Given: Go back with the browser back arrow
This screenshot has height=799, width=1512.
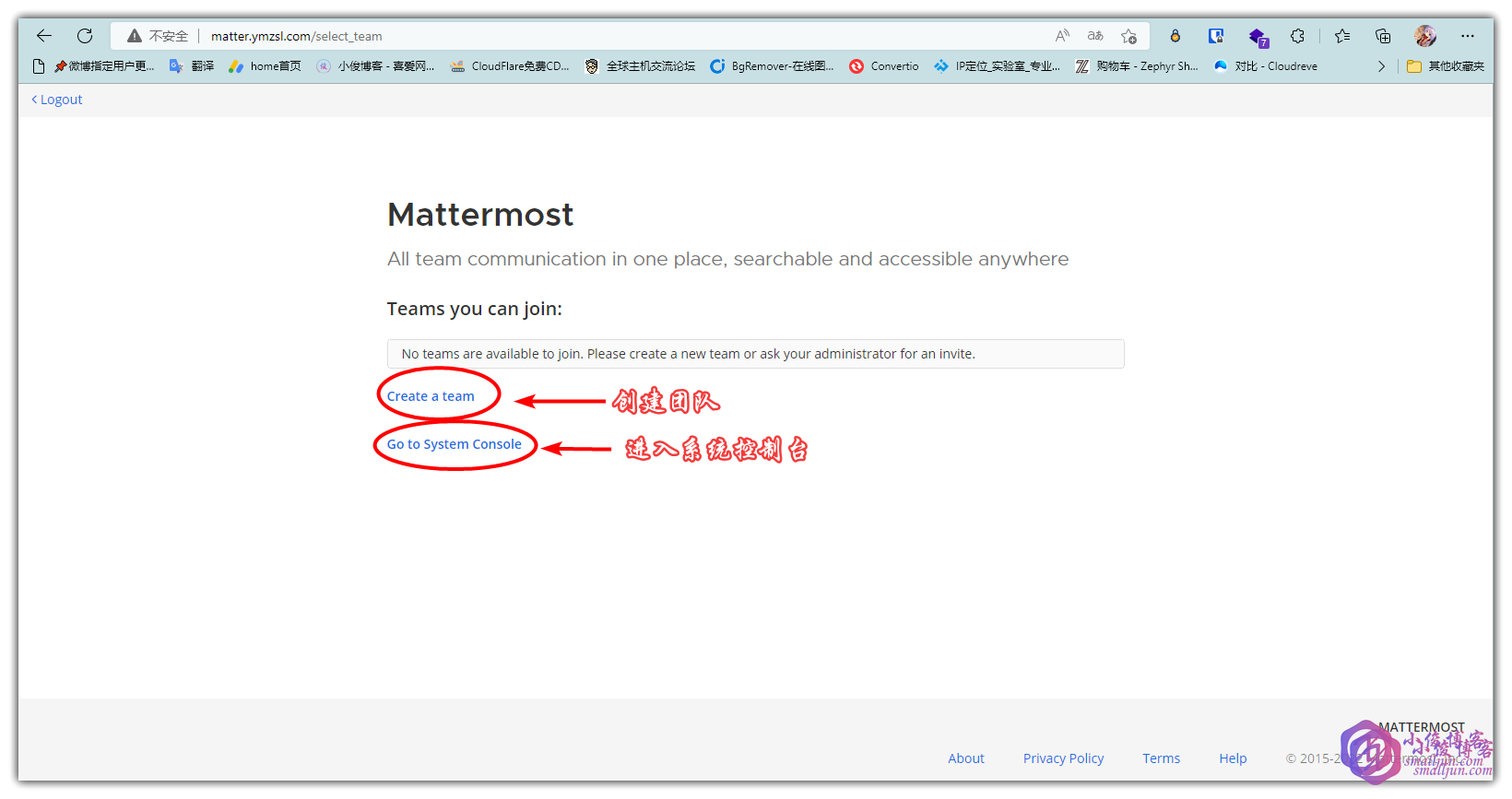Looking at the screenshot, I should [44, 36].
